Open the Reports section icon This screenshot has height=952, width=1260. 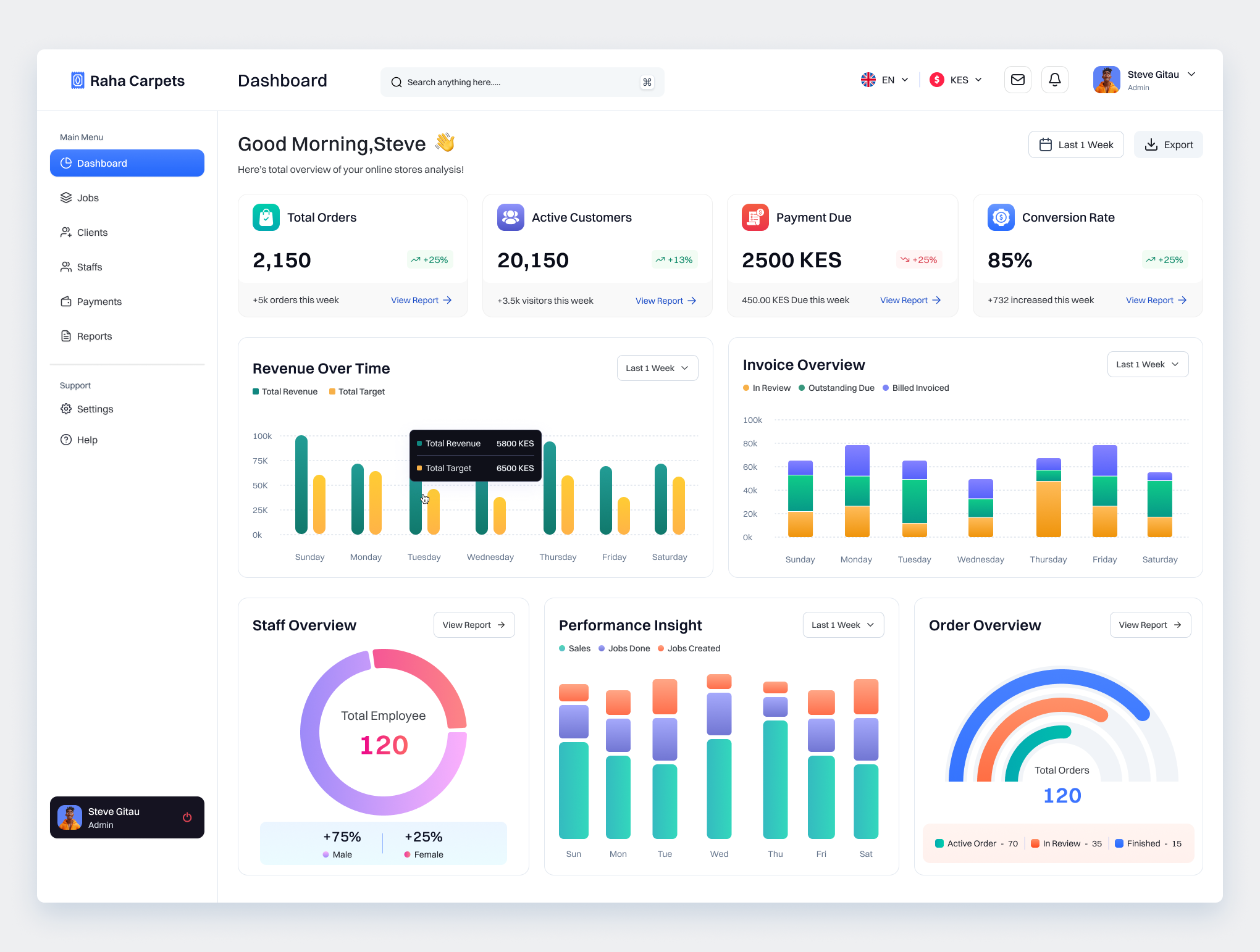(x=67, y=336)
